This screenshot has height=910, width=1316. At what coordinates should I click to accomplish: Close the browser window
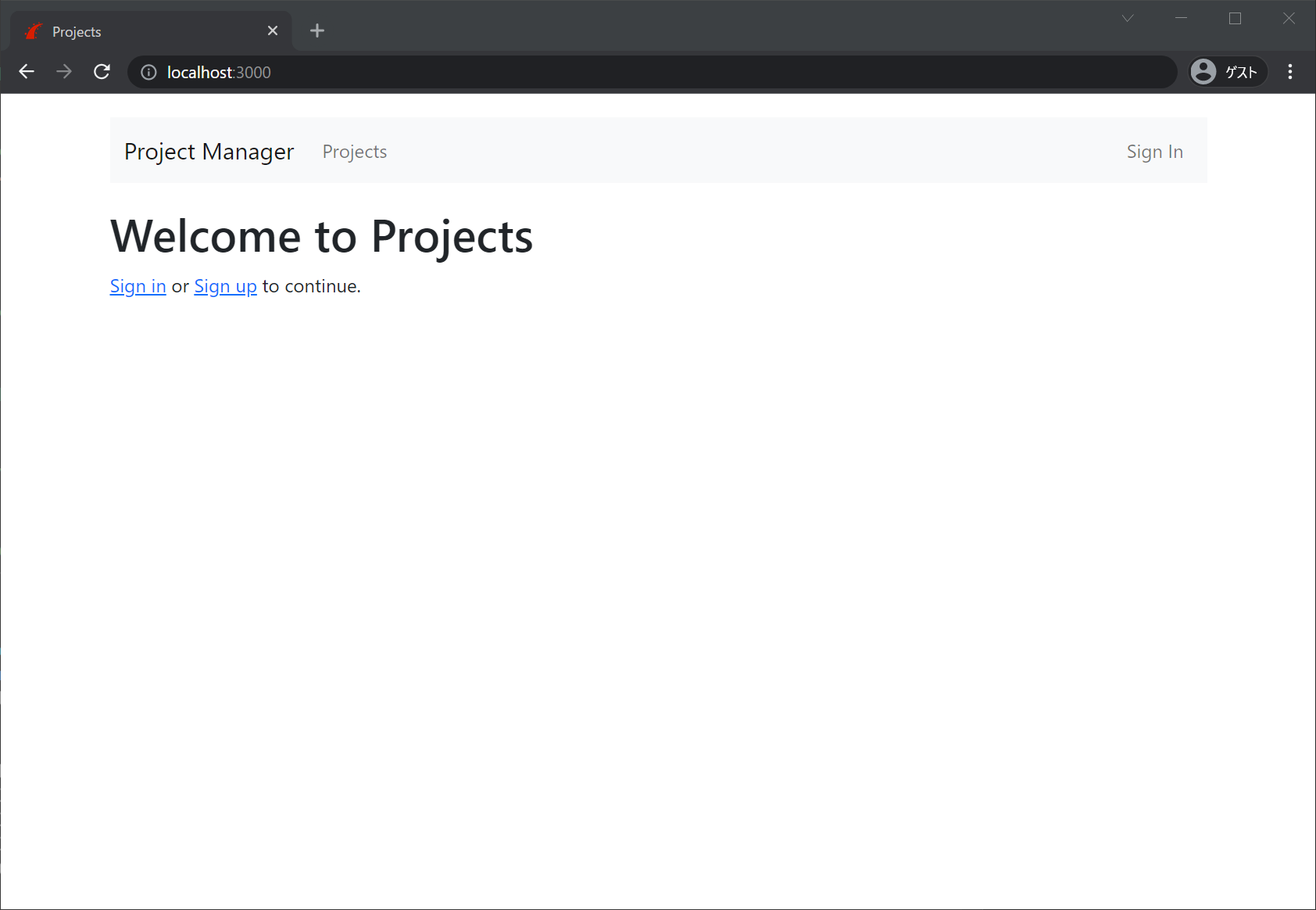point(1289,19)
